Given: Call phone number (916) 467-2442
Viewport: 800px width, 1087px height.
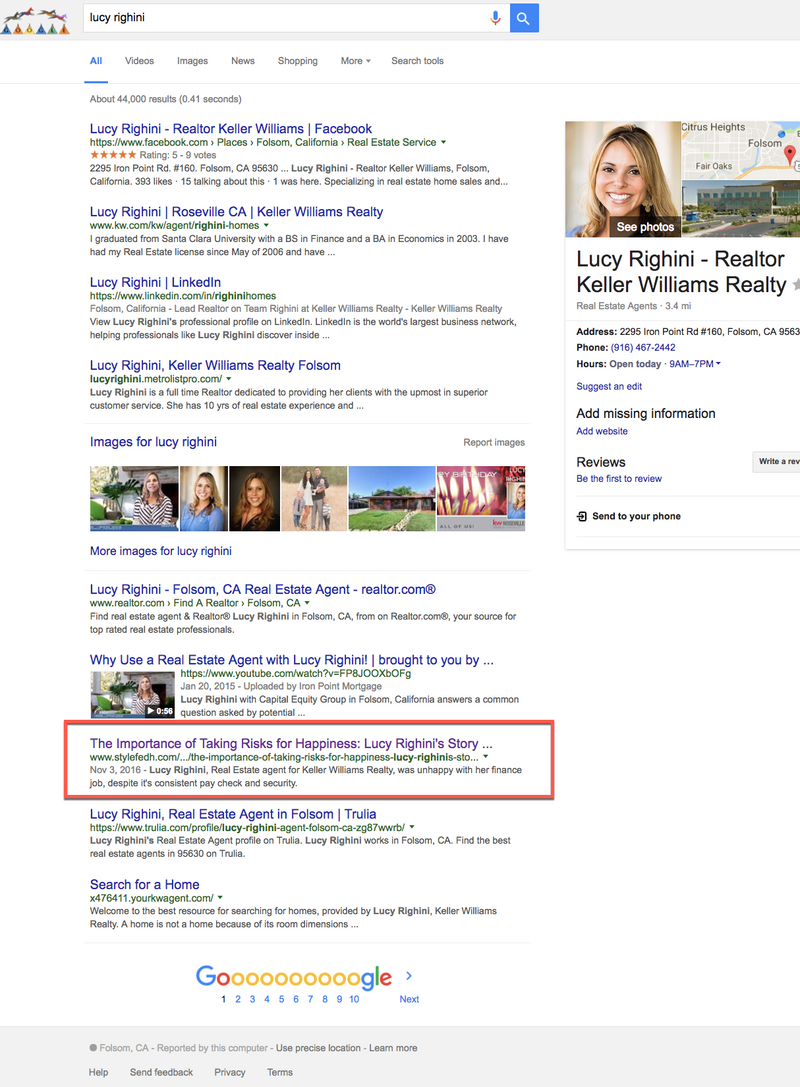Looking at the screenshot, I should 643,348.
